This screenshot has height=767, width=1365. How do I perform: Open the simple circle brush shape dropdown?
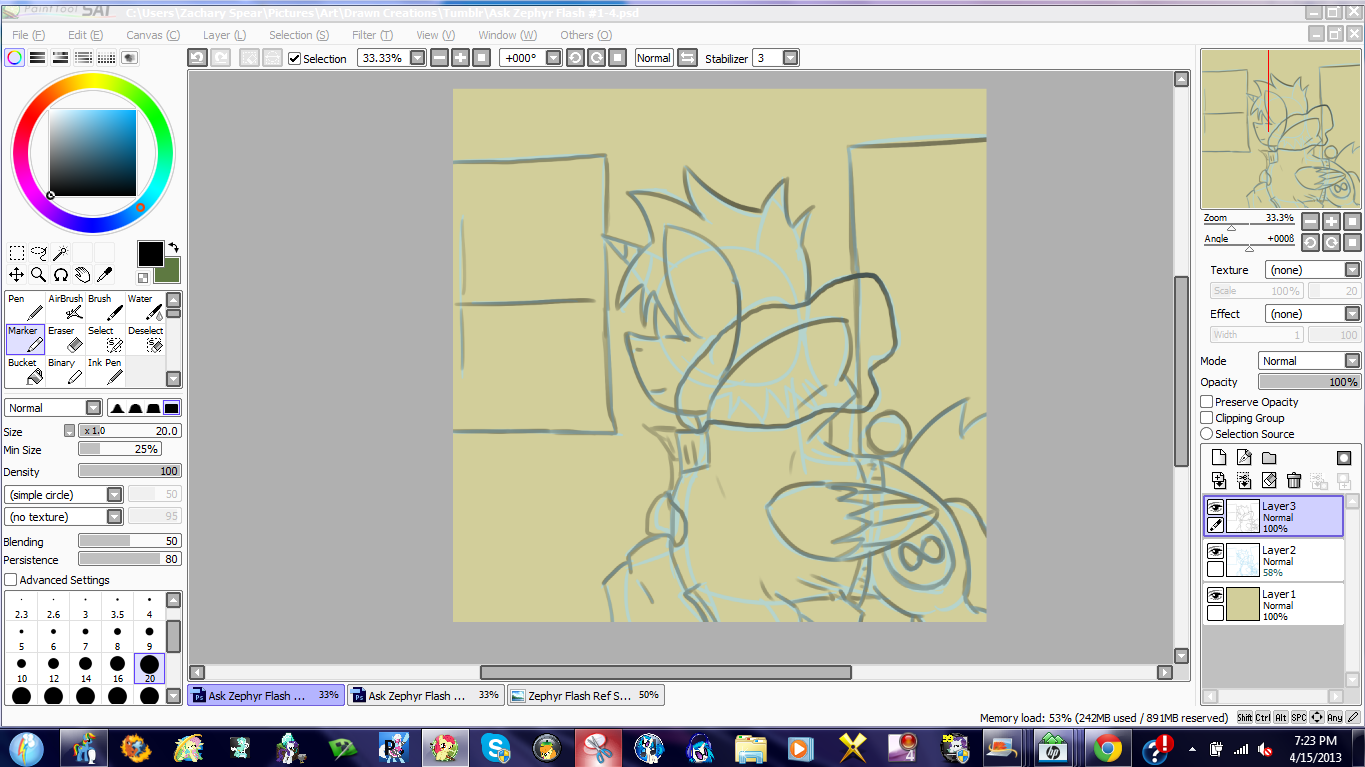[64, 495]
